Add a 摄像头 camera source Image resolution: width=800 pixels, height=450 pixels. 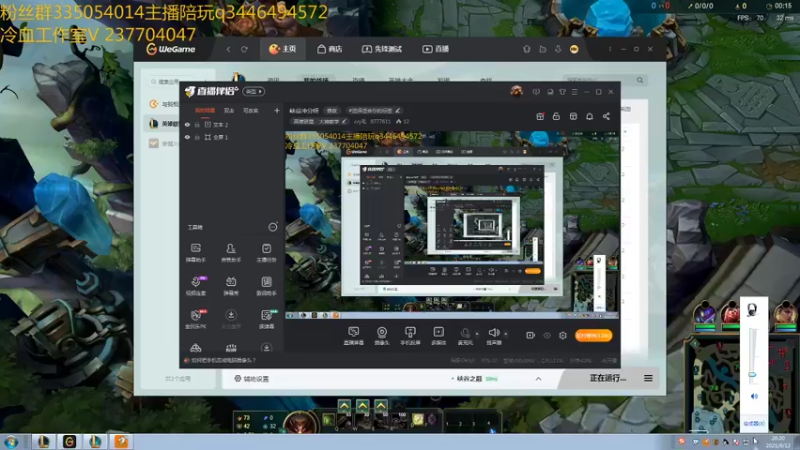pos(382,336)
